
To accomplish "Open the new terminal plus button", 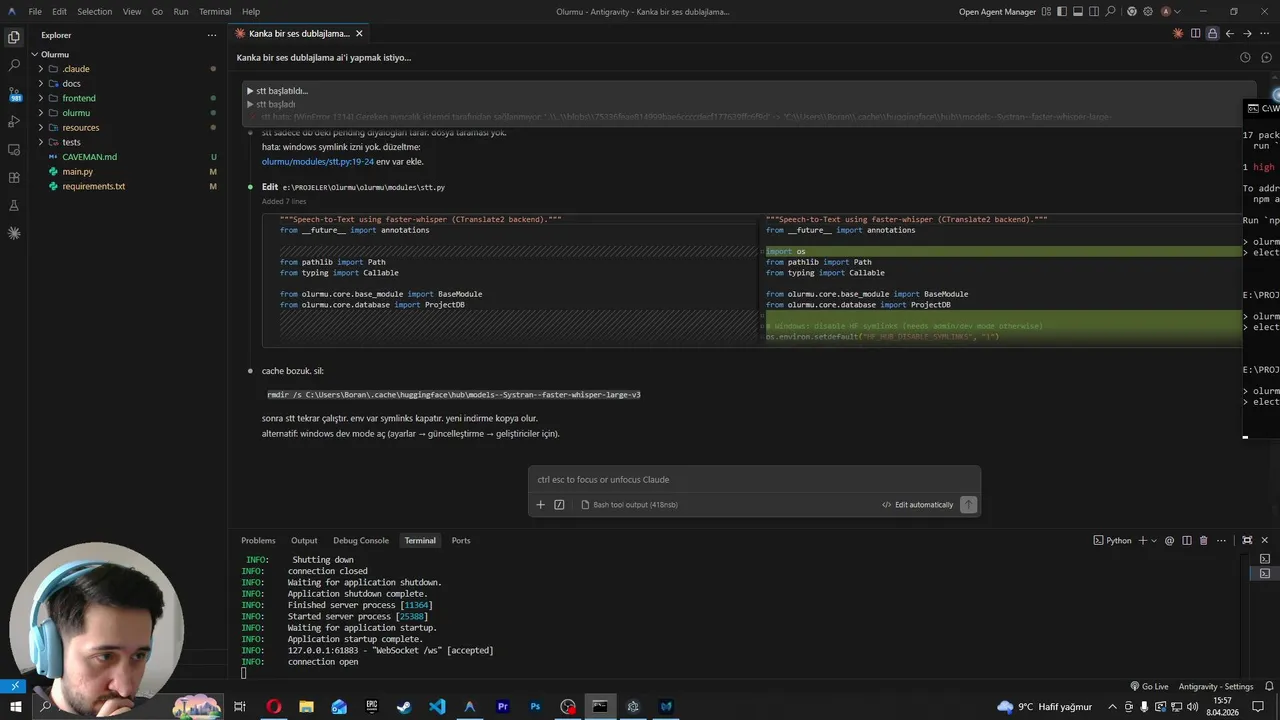I will coord(1142,540).
